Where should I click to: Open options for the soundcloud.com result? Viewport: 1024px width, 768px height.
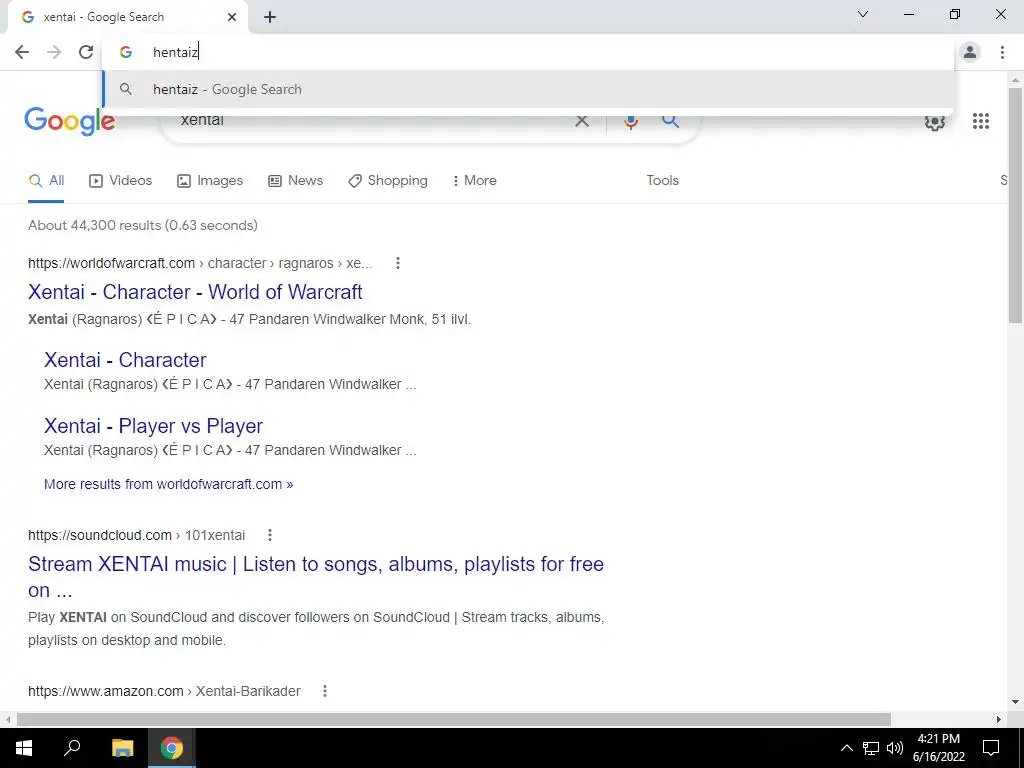point(270,536)
